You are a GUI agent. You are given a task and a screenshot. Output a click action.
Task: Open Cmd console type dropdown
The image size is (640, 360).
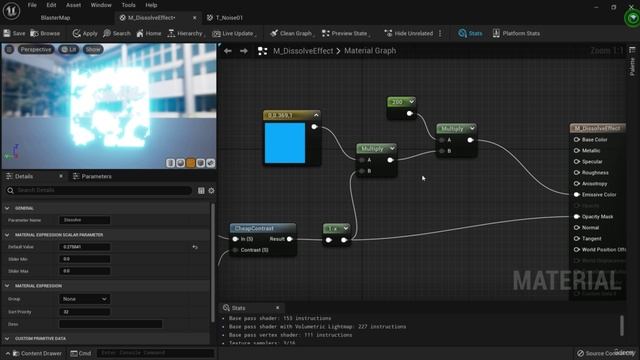[x=80, y=353]
